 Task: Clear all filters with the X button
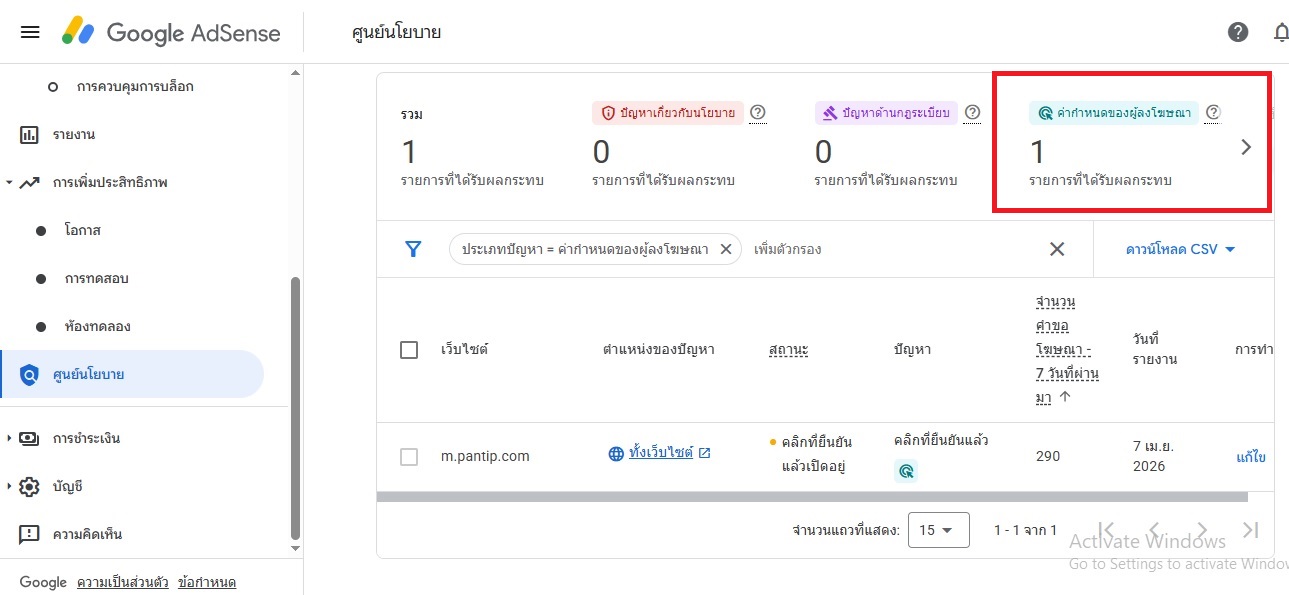[1057, 249]
